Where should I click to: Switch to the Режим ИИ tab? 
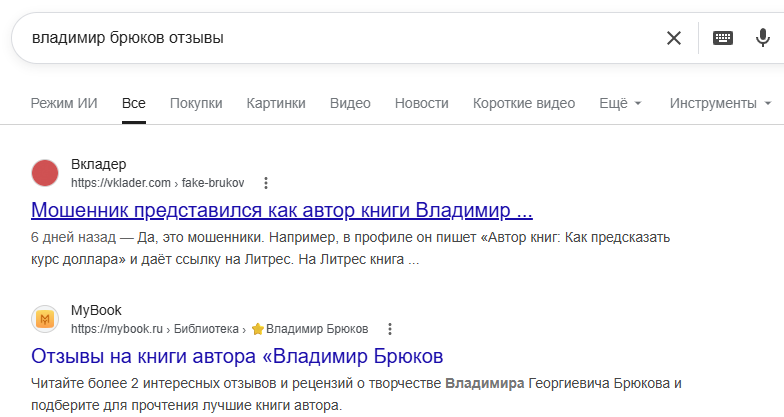coord(64,103)
